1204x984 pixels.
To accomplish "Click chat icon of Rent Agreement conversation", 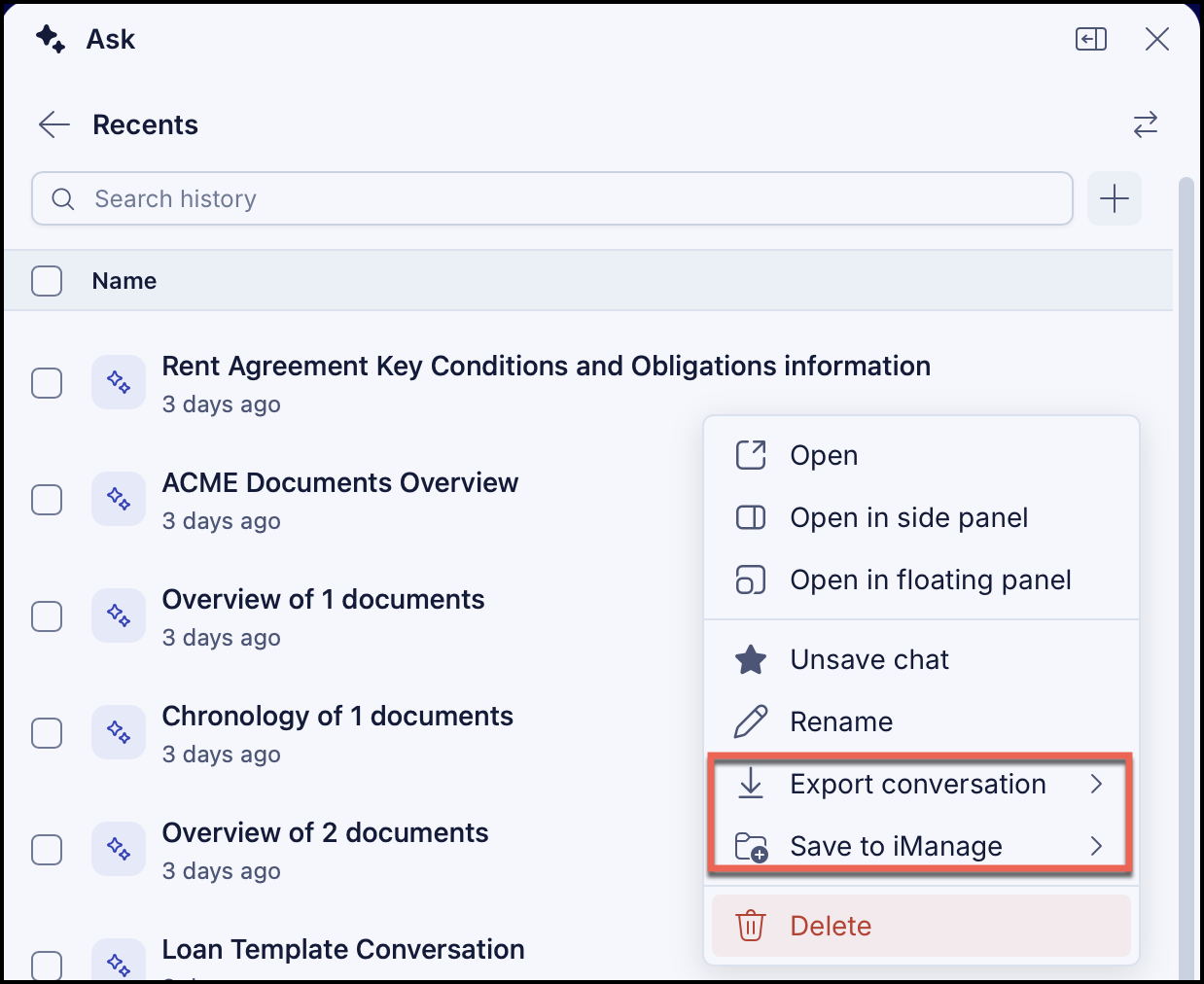I will (x=119, y=382).
